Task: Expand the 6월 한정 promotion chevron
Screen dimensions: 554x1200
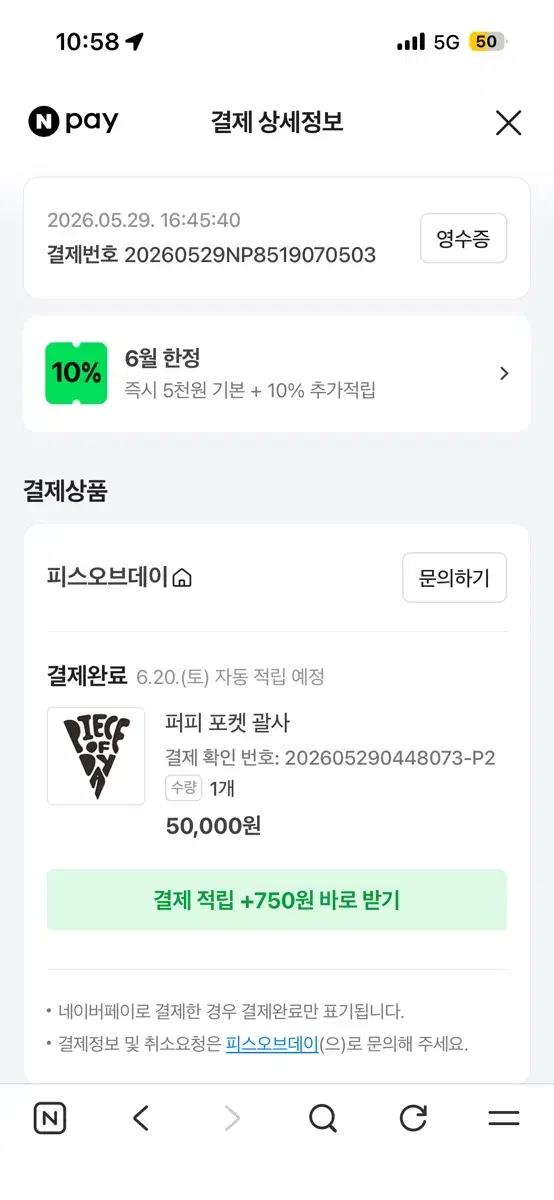Action: click(504, 374)
